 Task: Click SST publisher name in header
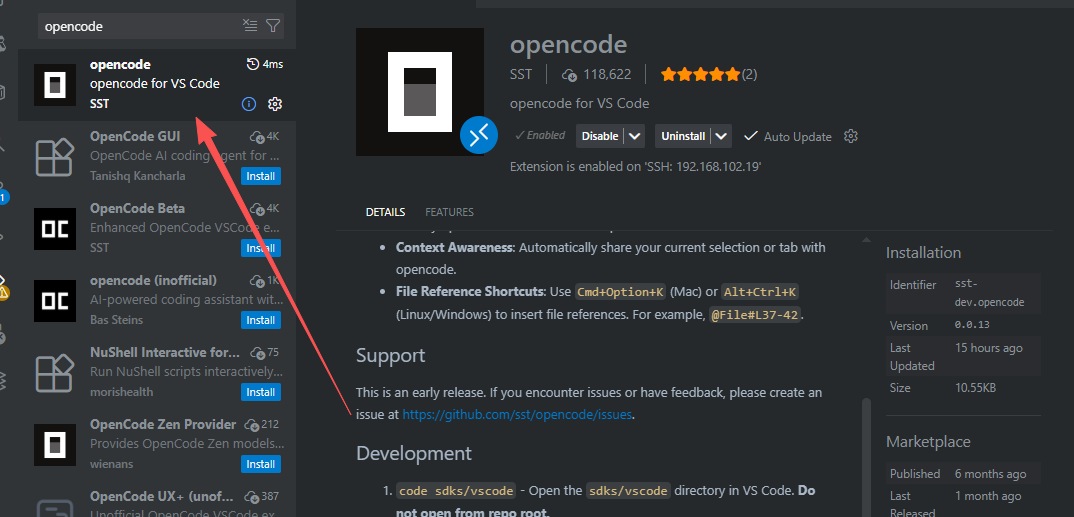coord(521,74)
